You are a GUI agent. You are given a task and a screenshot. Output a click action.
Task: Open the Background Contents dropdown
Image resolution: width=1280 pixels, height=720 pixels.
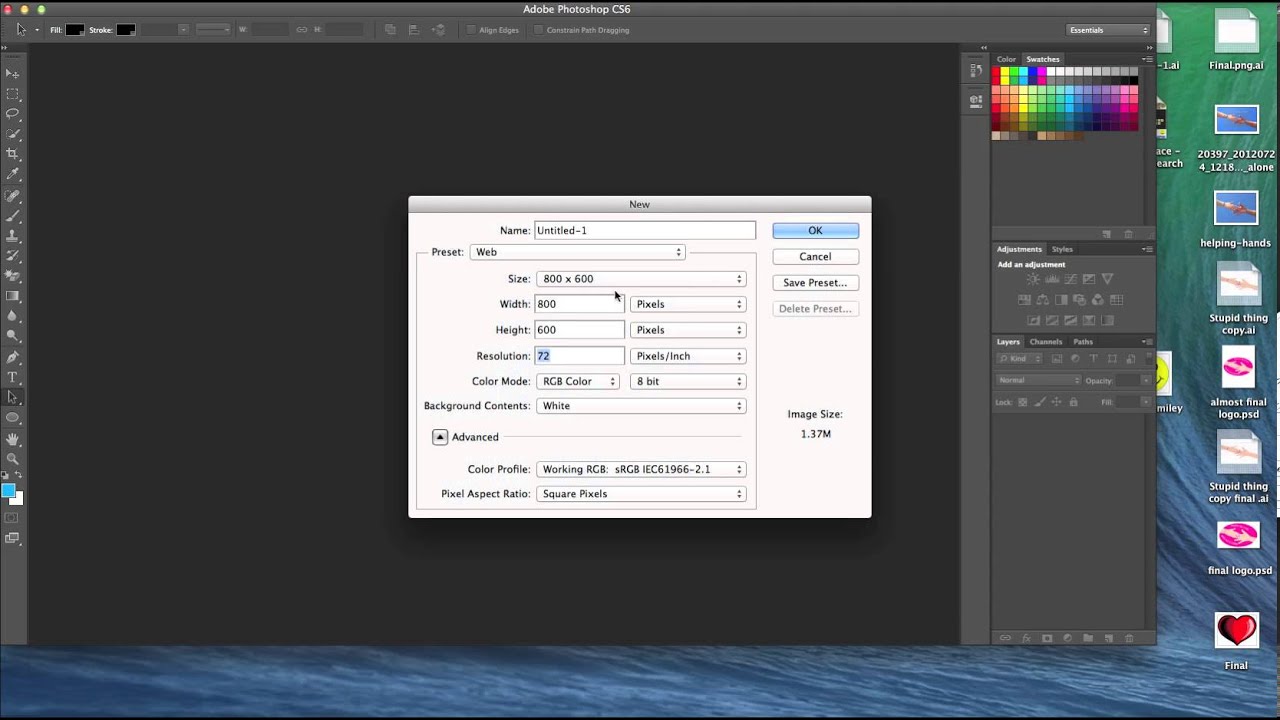click(x=641, y=406)
